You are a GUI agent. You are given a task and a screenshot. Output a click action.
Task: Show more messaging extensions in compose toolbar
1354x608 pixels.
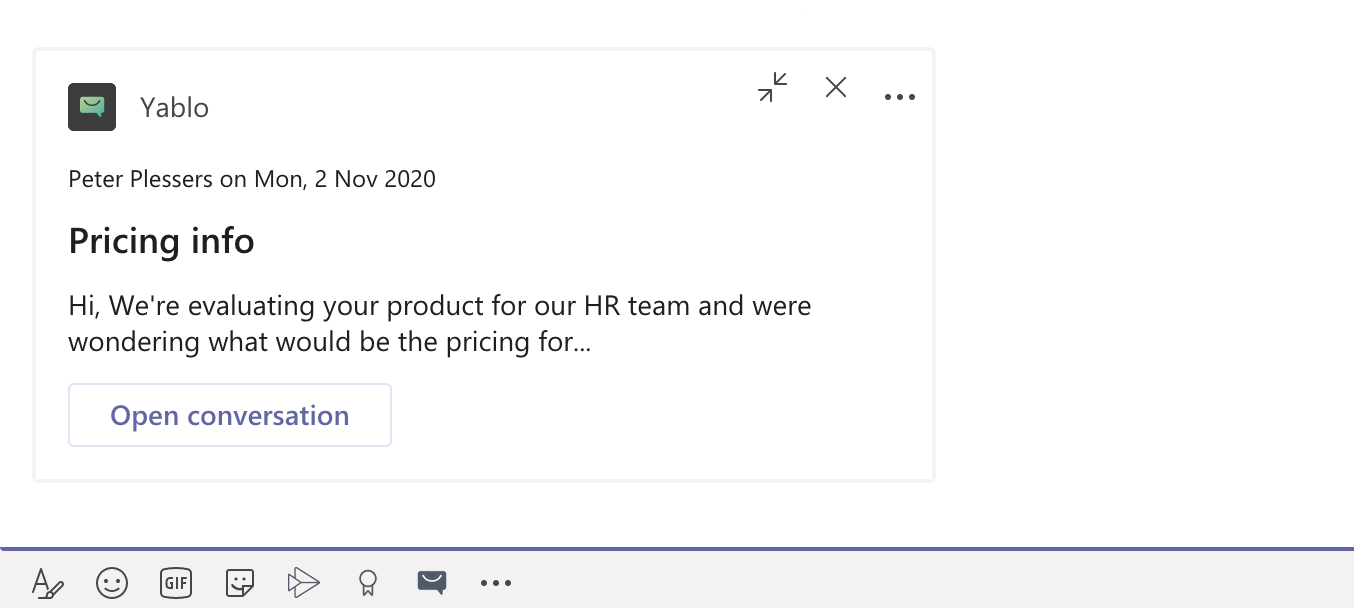point(496,582)
